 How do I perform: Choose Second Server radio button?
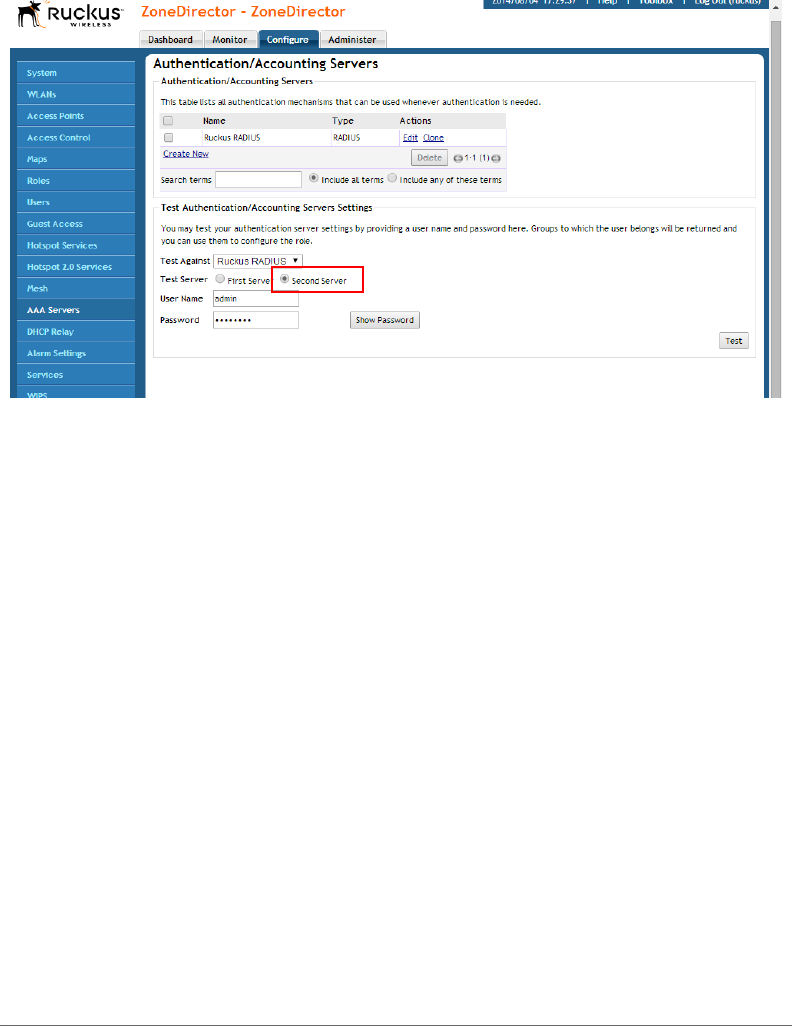[285, 279]
